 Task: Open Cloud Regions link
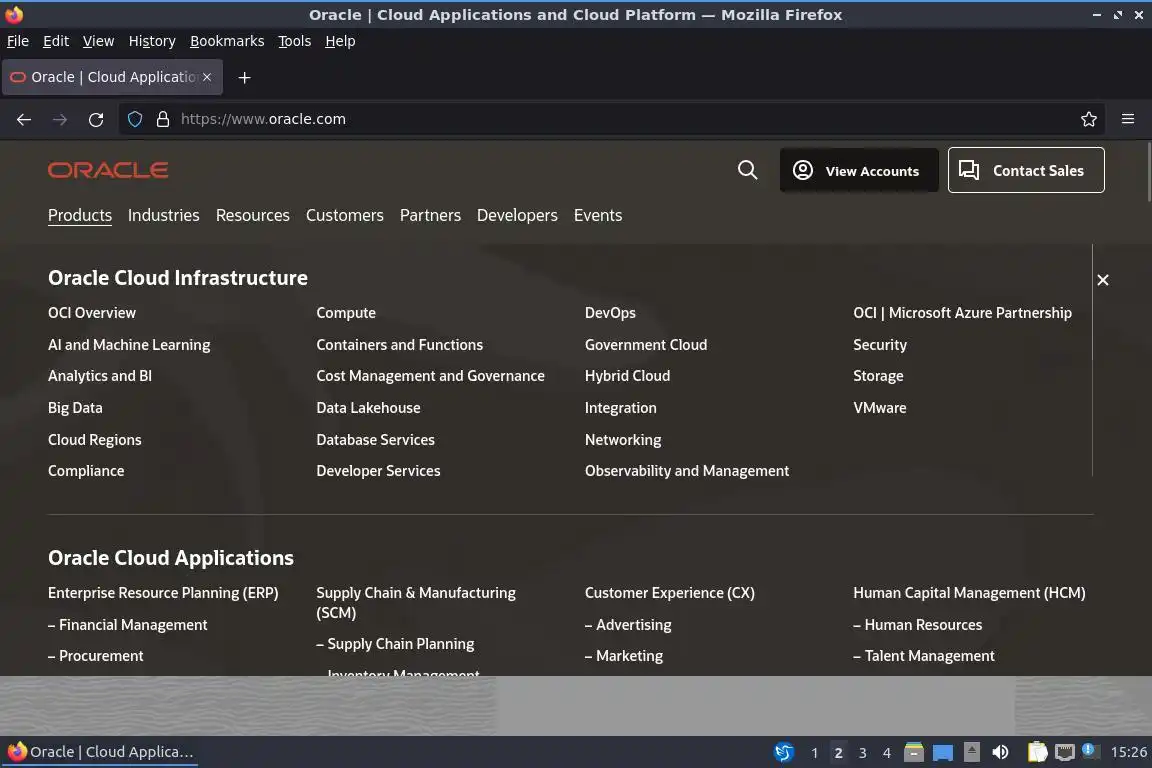click(x=95, y=439)
